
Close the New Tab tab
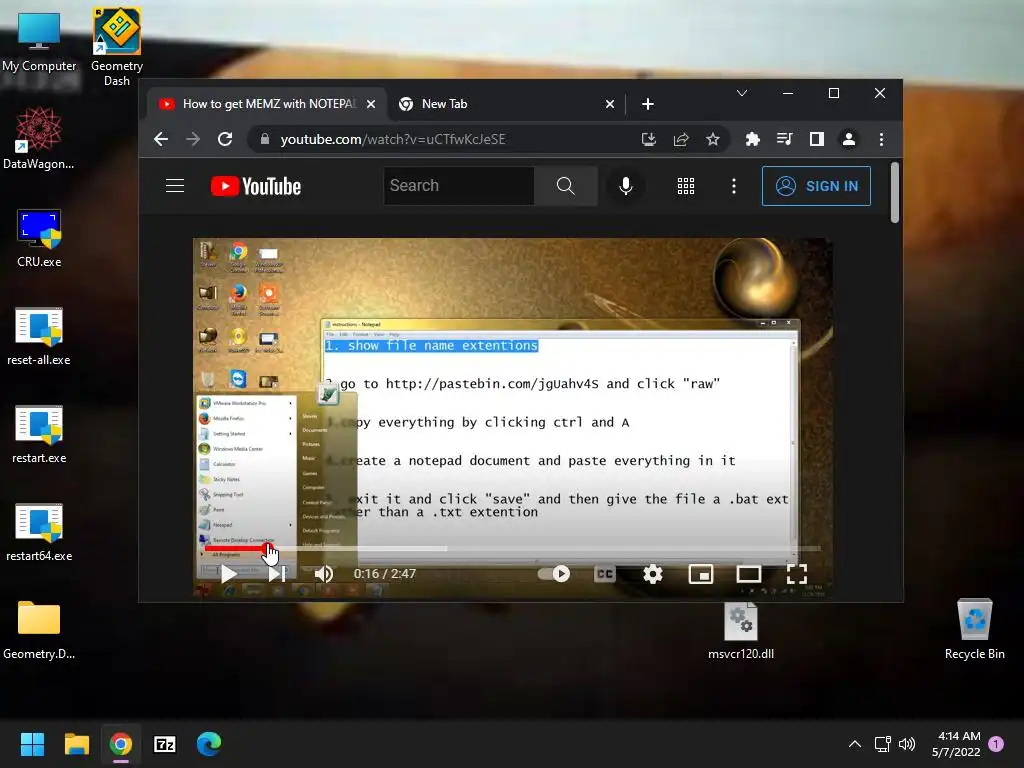610,104
